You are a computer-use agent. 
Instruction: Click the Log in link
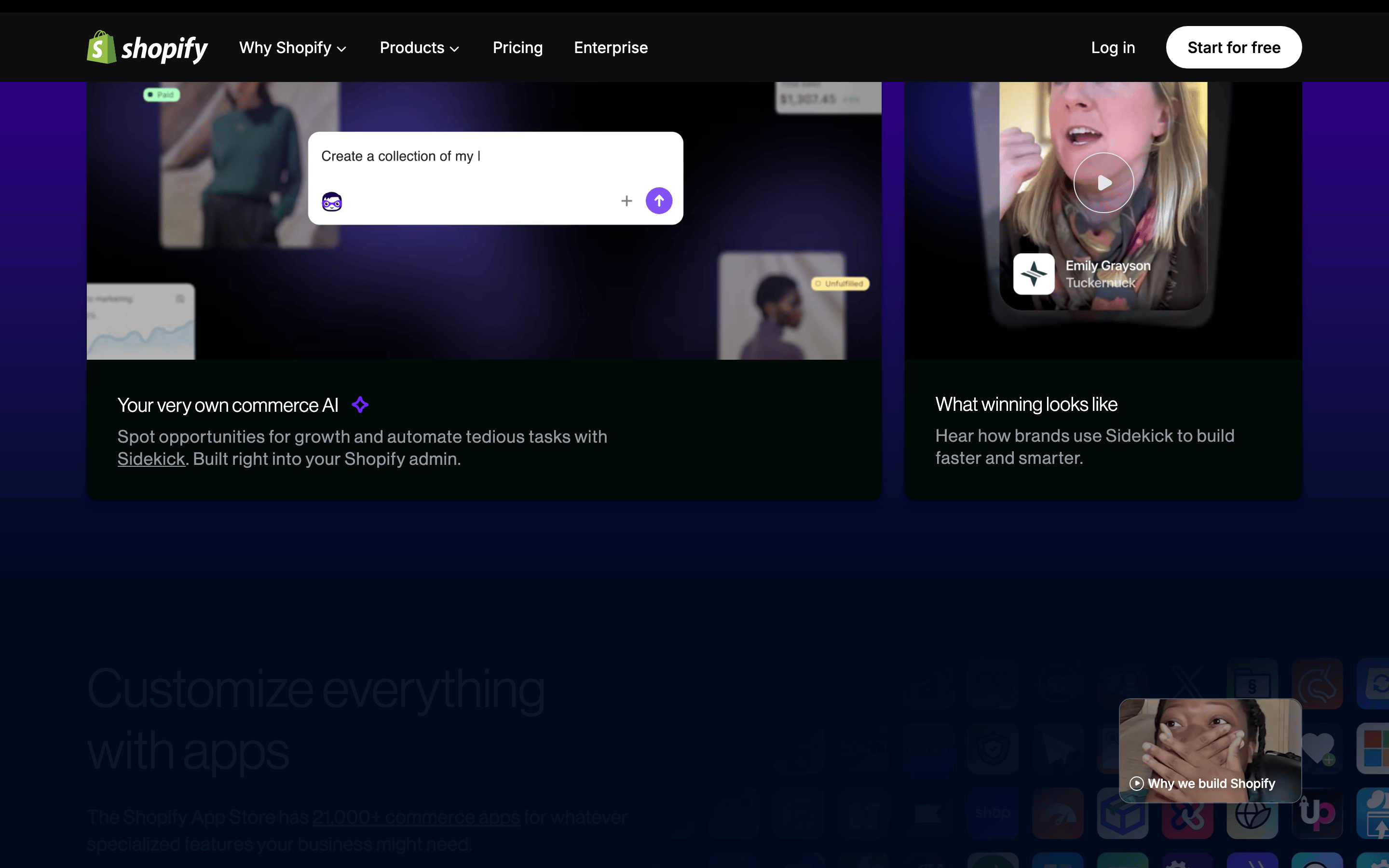pos(1113,48)
